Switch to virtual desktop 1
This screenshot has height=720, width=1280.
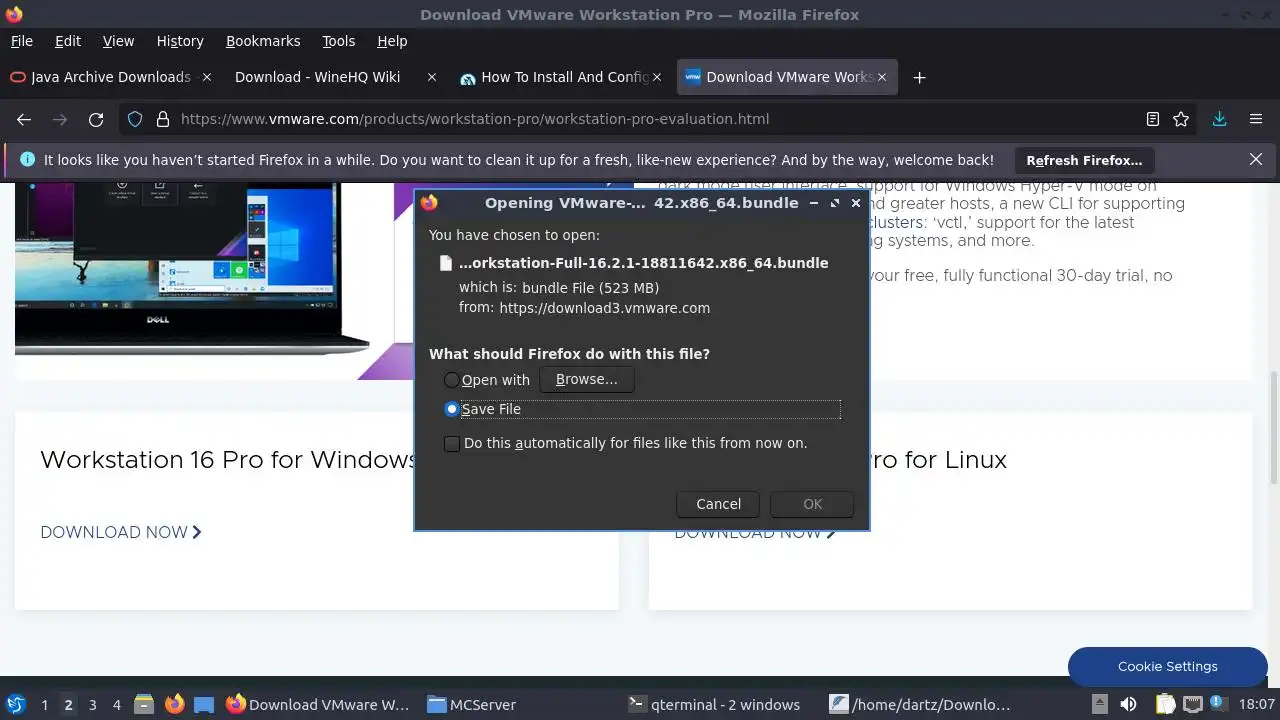44,705
